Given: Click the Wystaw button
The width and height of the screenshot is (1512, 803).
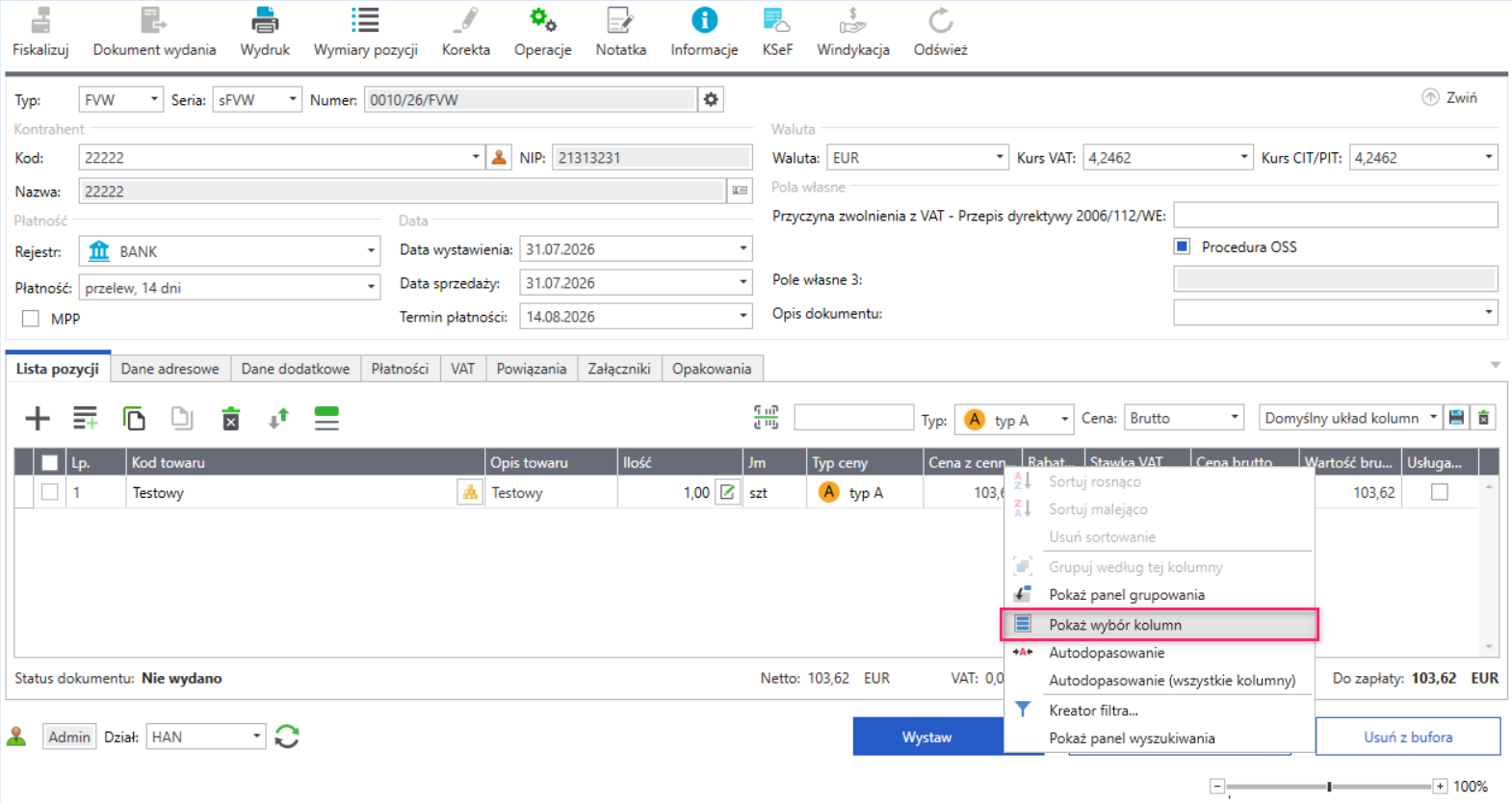Looking at the screenshot, I should (927, 737).
